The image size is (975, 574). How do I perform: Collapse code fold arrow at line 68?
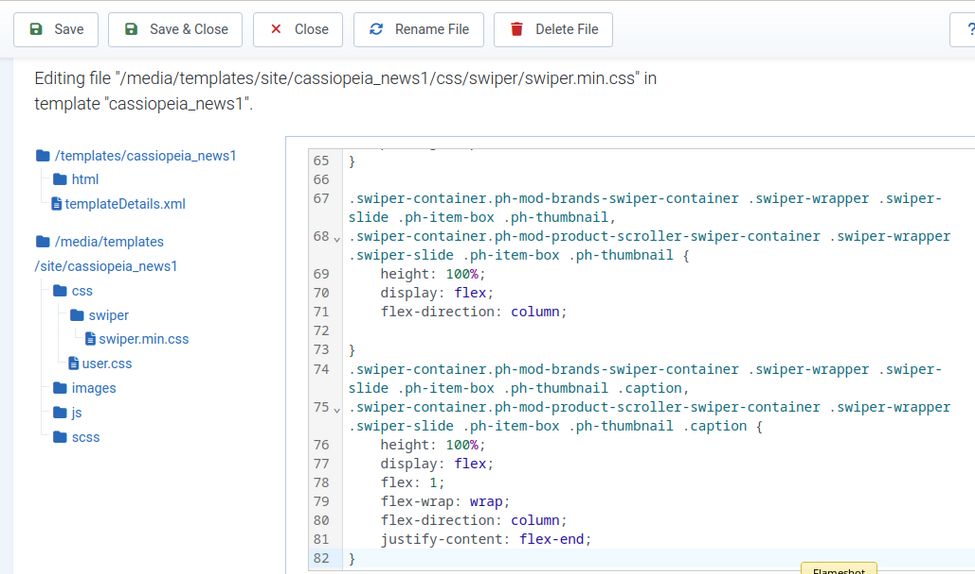pos(337,239)
